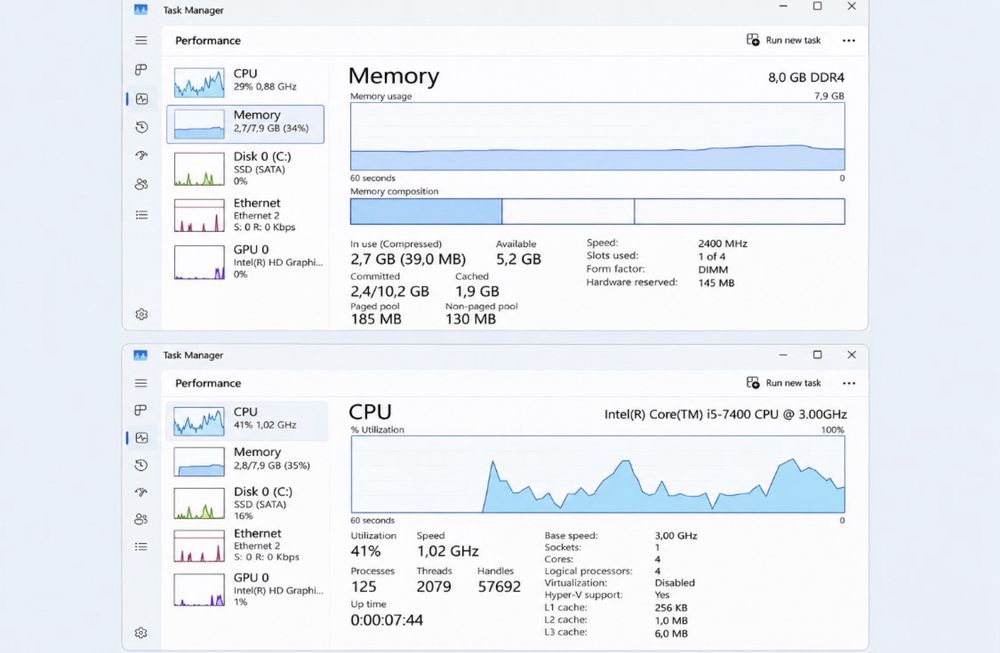Open Settings gear in lower Task Manager
The image size is (1000, 653).
(x=142, y=633)
